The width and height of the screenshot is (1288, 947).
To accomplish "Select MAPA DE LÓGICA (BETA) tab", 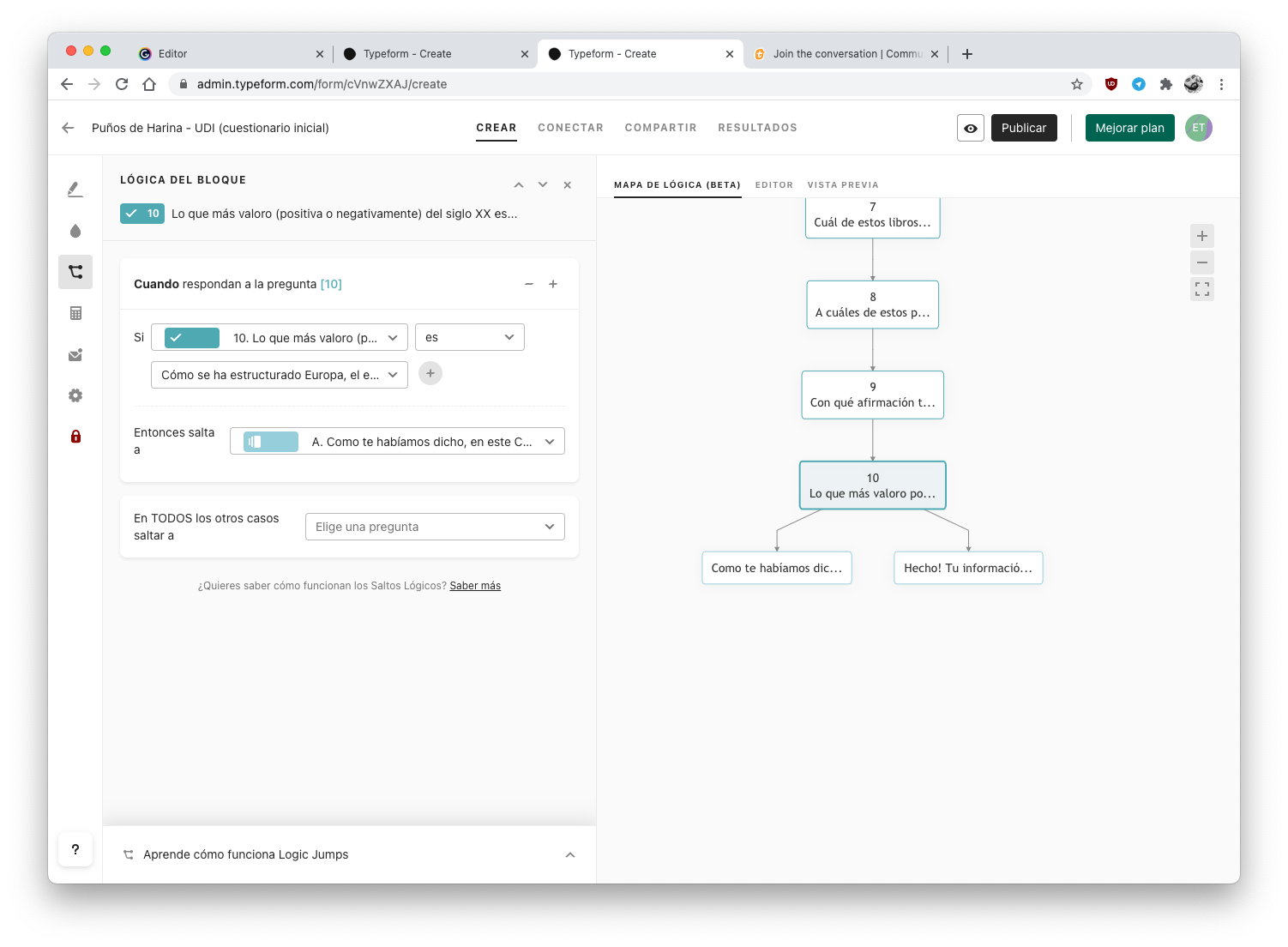I will (x=677, y=184).
